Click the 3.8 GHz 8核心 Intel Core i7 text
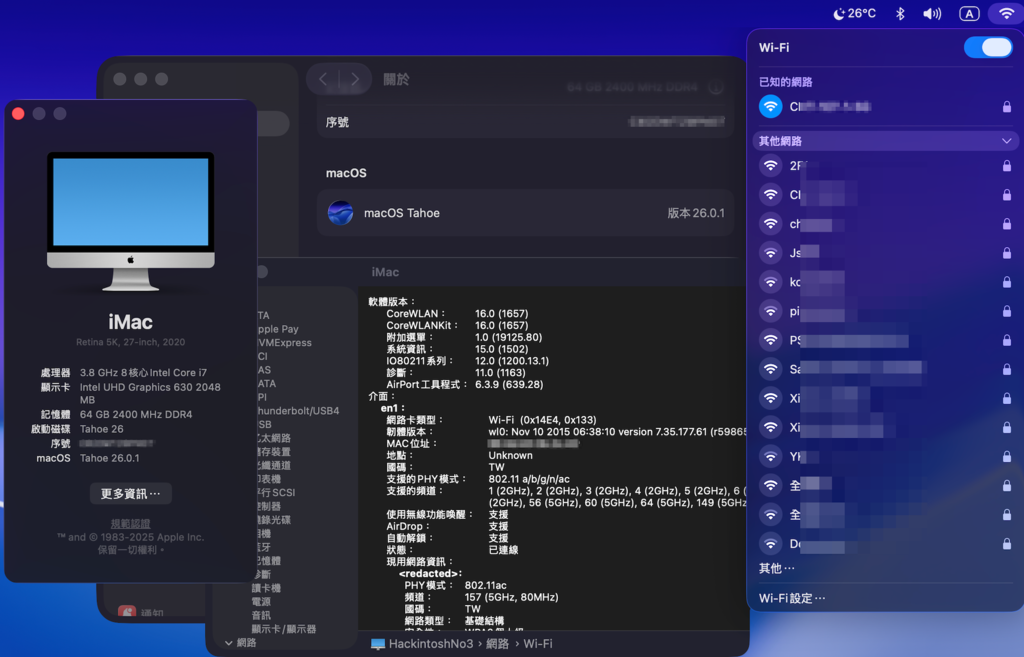This screenshot has width=1024, height=657. point(143,372)
